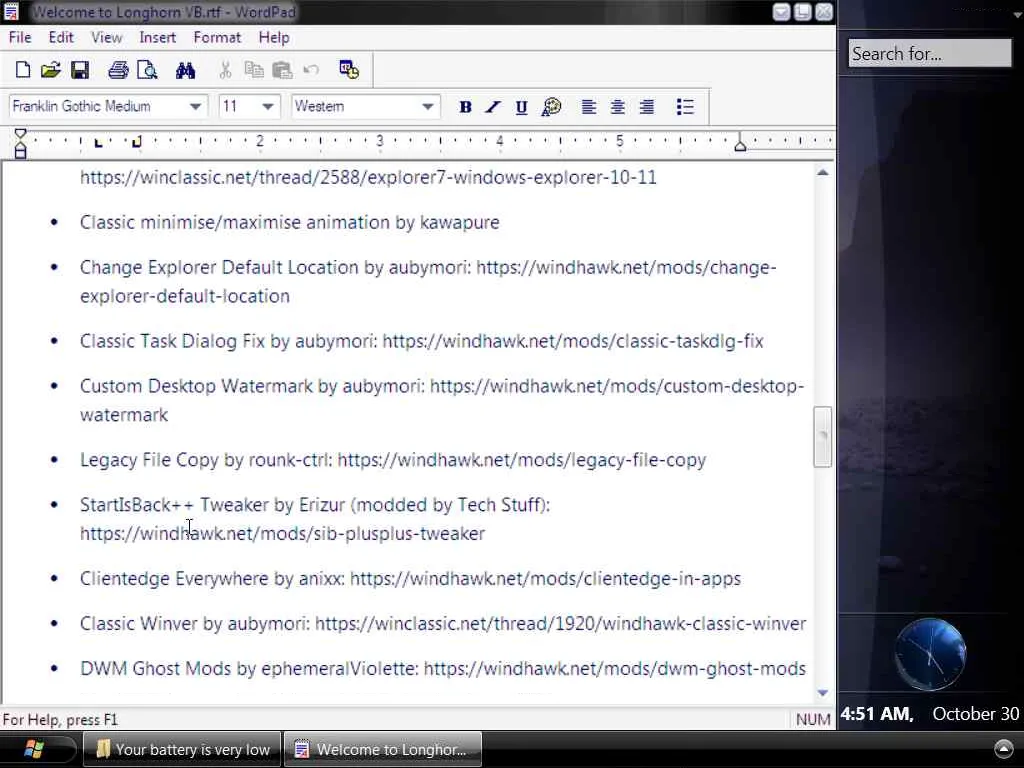
Task: Toggle bullet list formatting
Action: [685, 107]
